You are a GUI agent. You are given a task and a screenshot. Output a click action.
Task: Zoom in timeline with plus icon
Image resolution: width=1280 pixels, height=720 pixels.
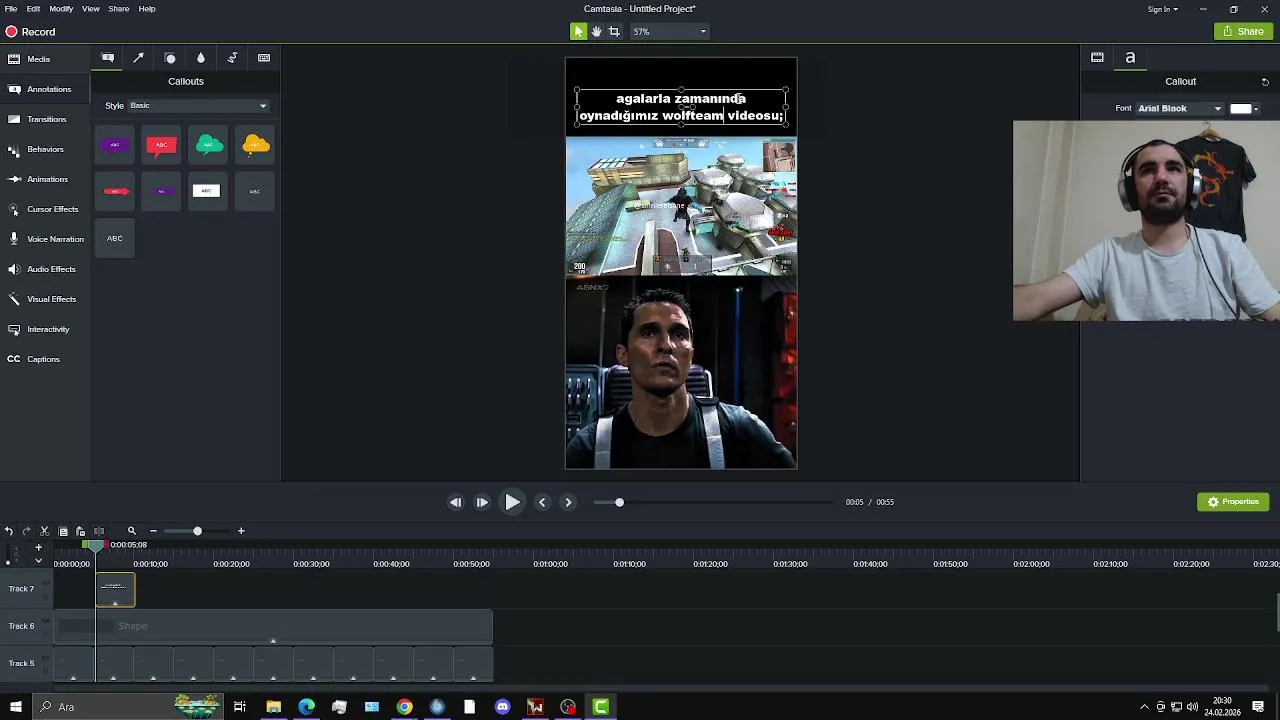[x=241, y=531]
